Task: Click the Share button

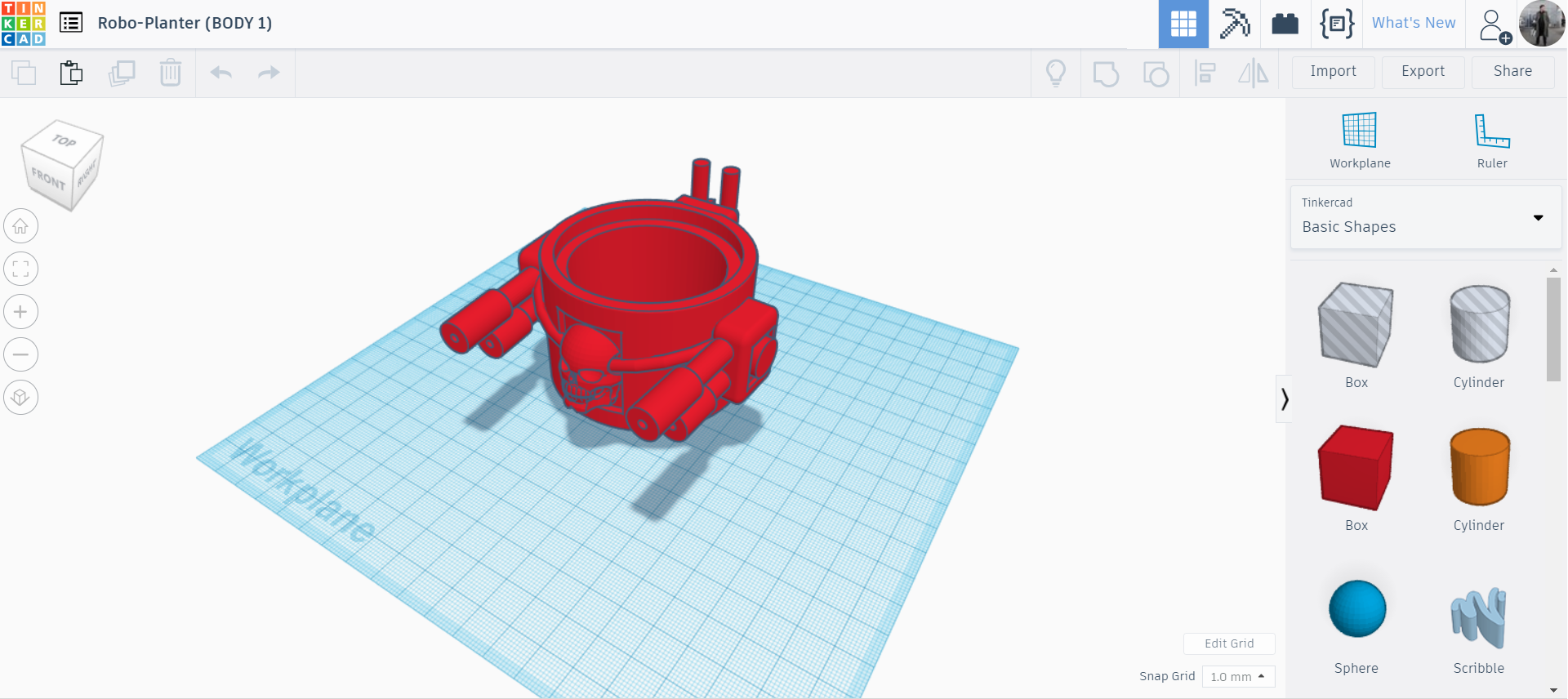Action: pos(1513,72)
